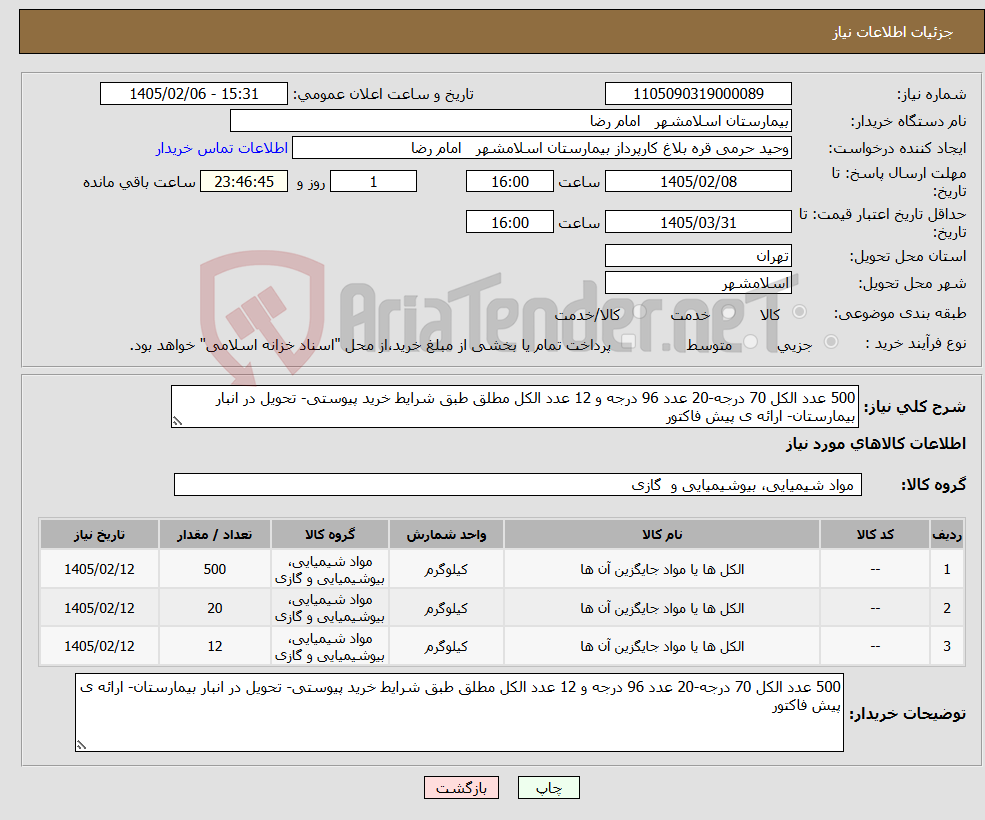Click the تاریخ نیاز column header
This screenshot has height=820, width=985.
coord(99,534)
